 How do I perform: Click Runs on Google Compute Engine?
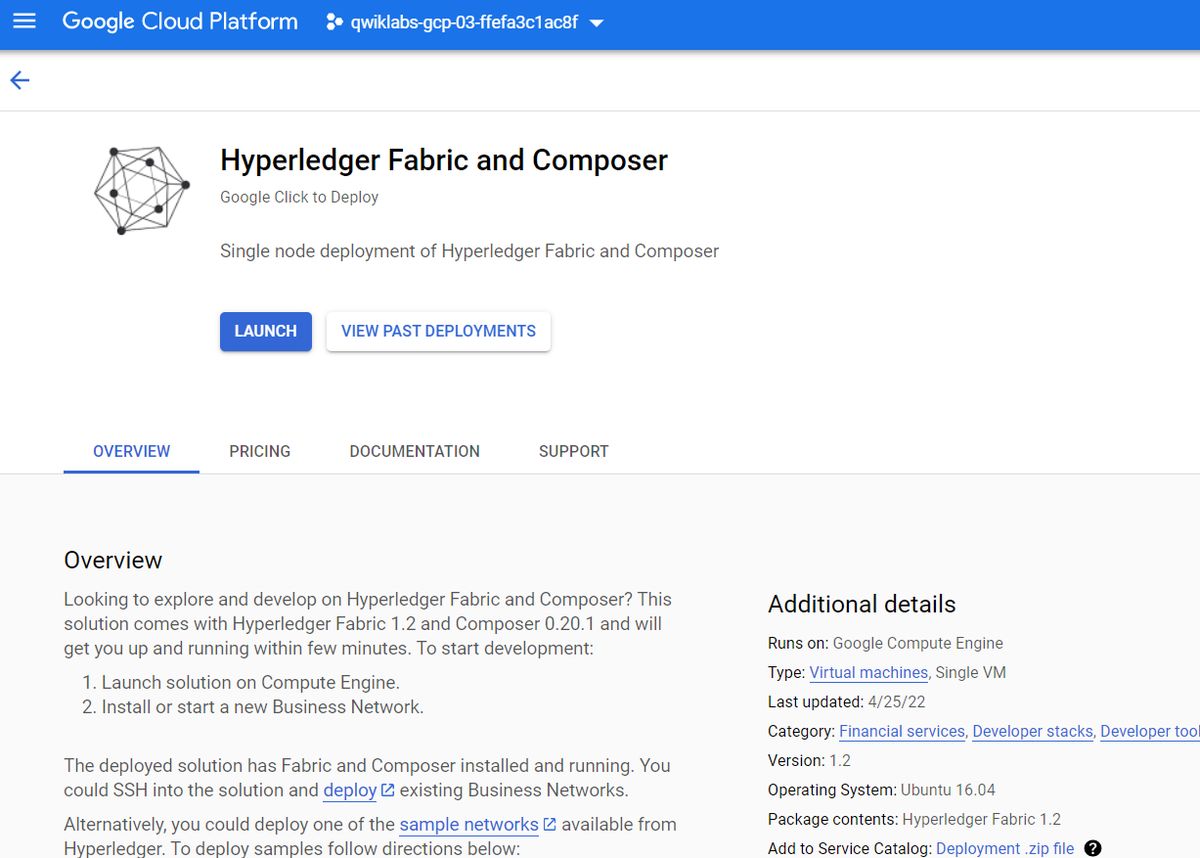[x=885, y=643]
